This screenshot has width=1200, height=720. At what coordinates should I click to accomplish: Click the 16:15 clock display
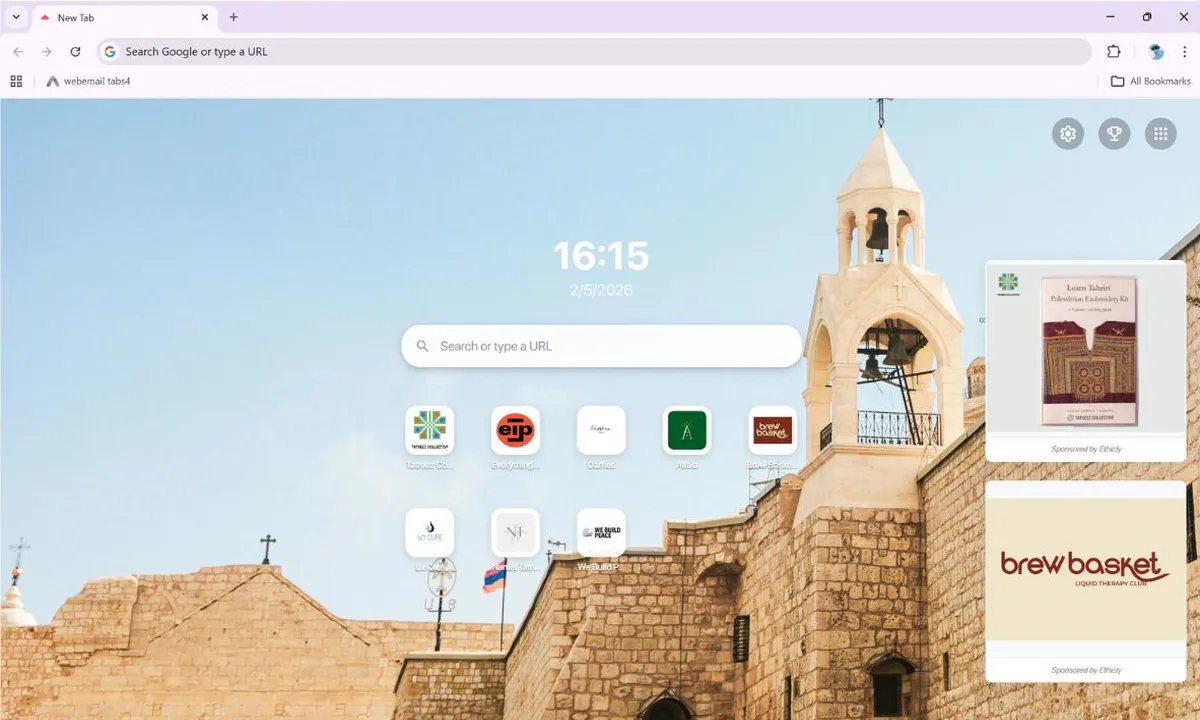click(602, 256)
